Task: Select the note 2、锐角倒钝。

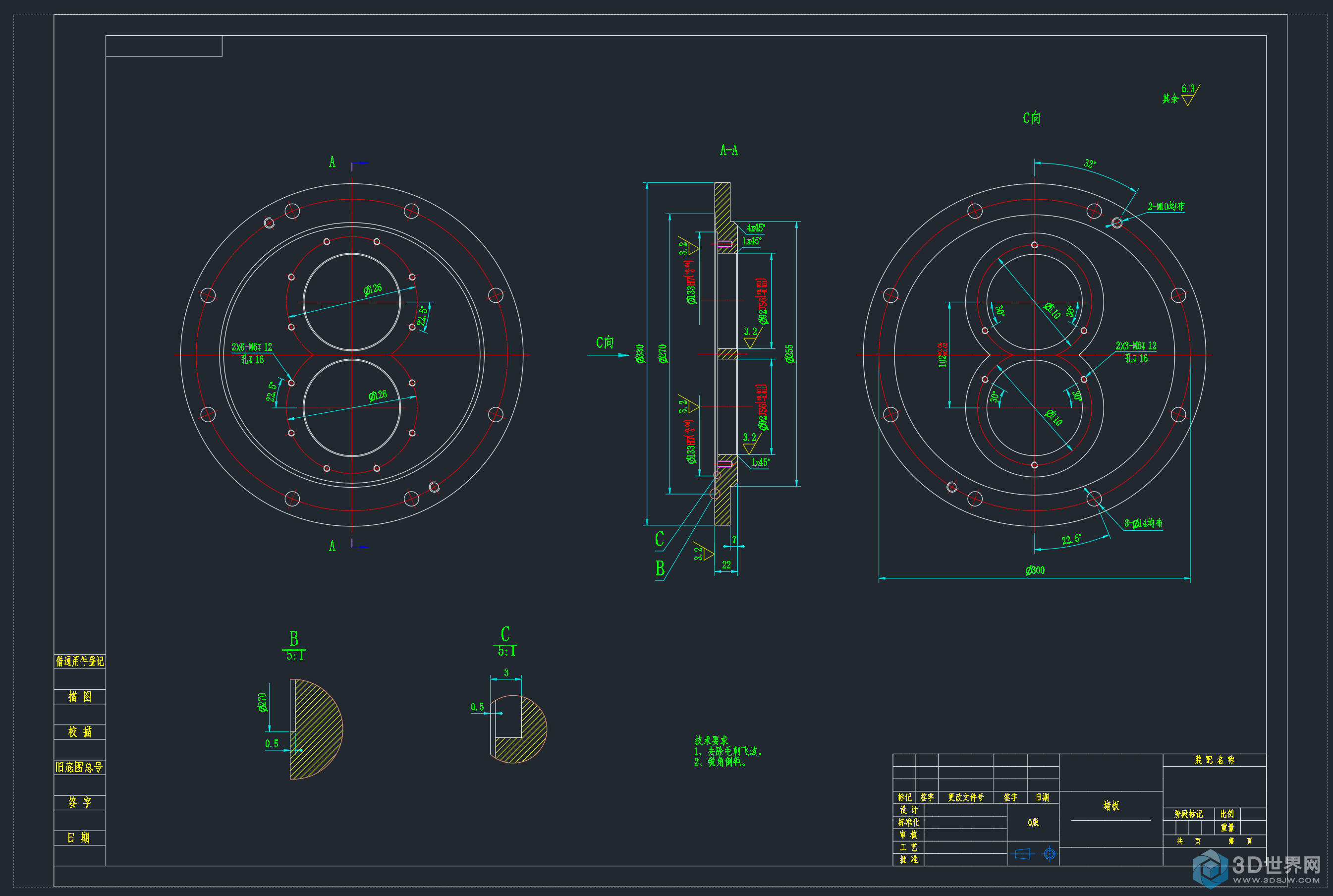Action: (x=720, y=762)
